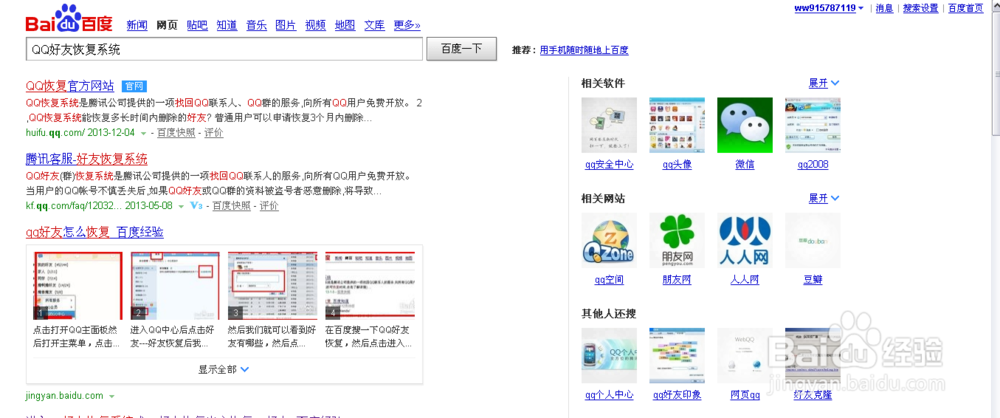
Task: Switch to the 新闻 tab
Action: pos(136,26)
